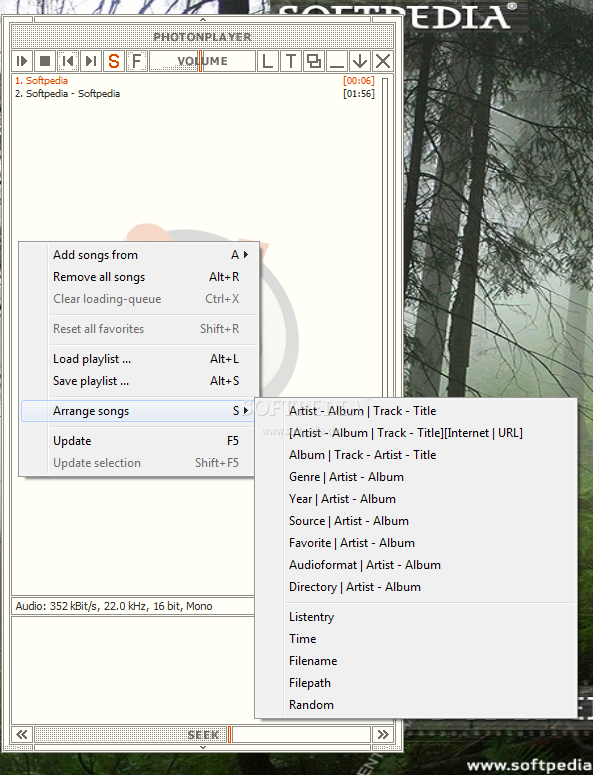593x775 pixels.
Task: Choose Update selection menu entry
Action: [x=139, y=463]
